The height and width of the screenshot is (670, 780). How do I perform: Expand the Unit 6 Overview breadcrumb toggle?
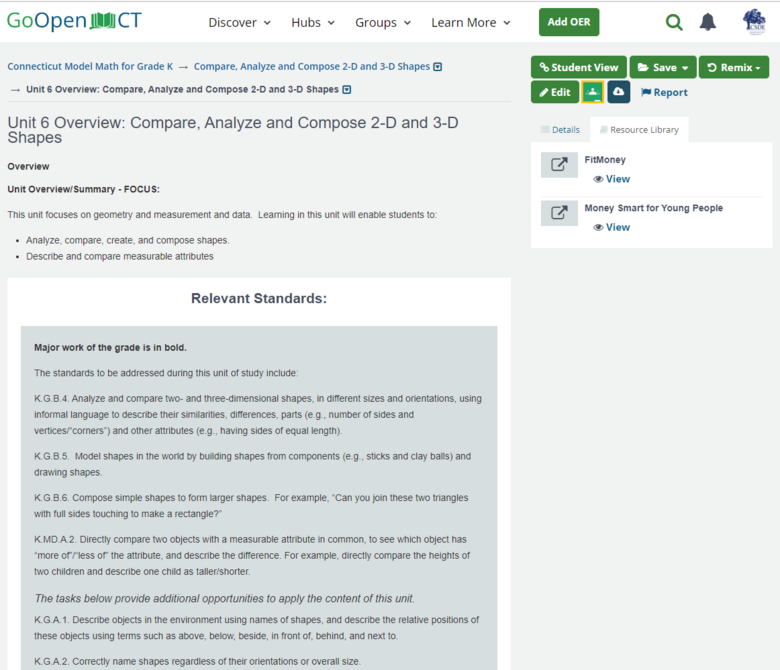tap(347, 90)
